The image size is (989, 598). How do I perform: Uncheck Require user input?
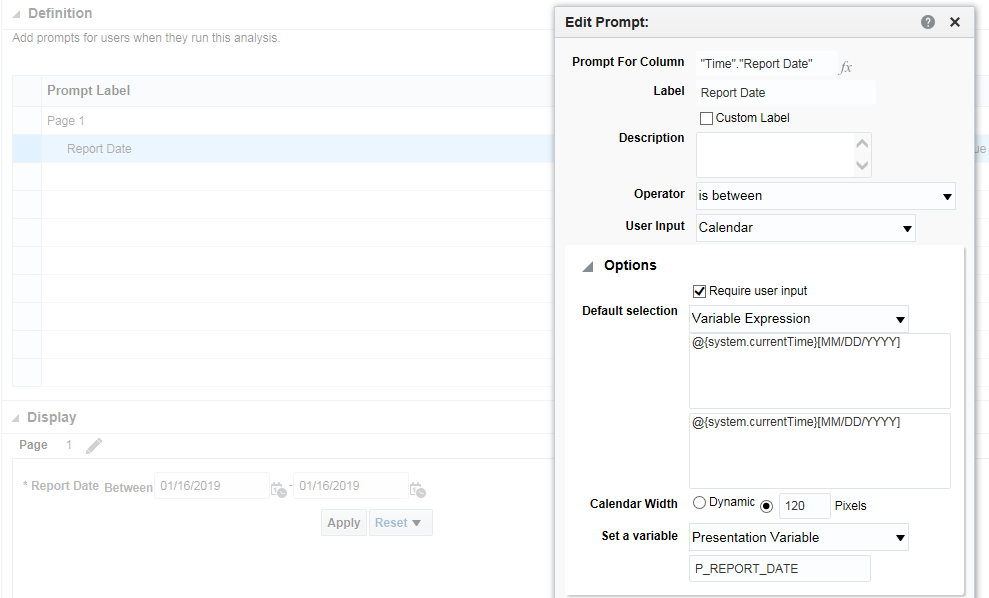[697, 291]
